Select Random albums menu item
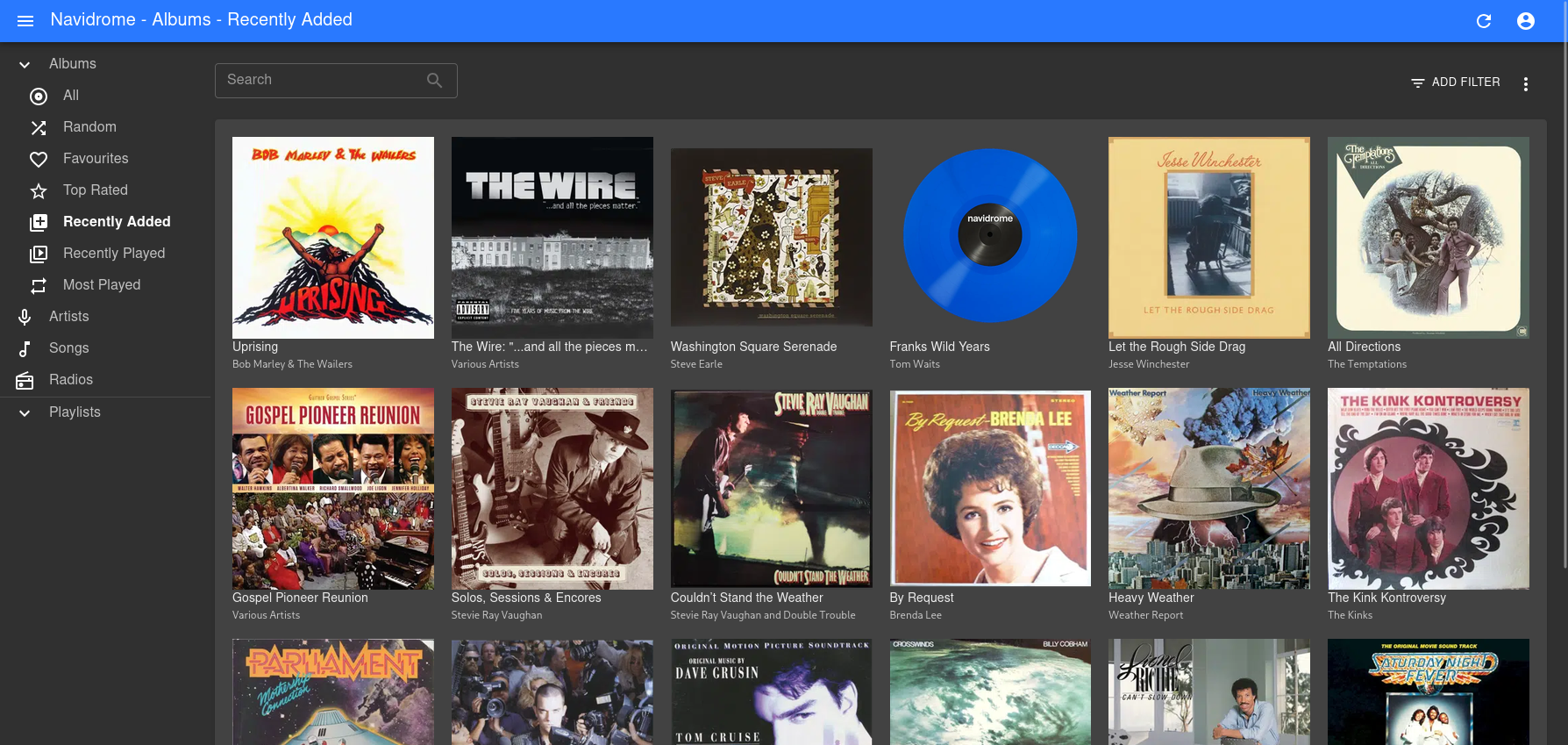This screenshot has width=1568, height=745. point(105,127)
